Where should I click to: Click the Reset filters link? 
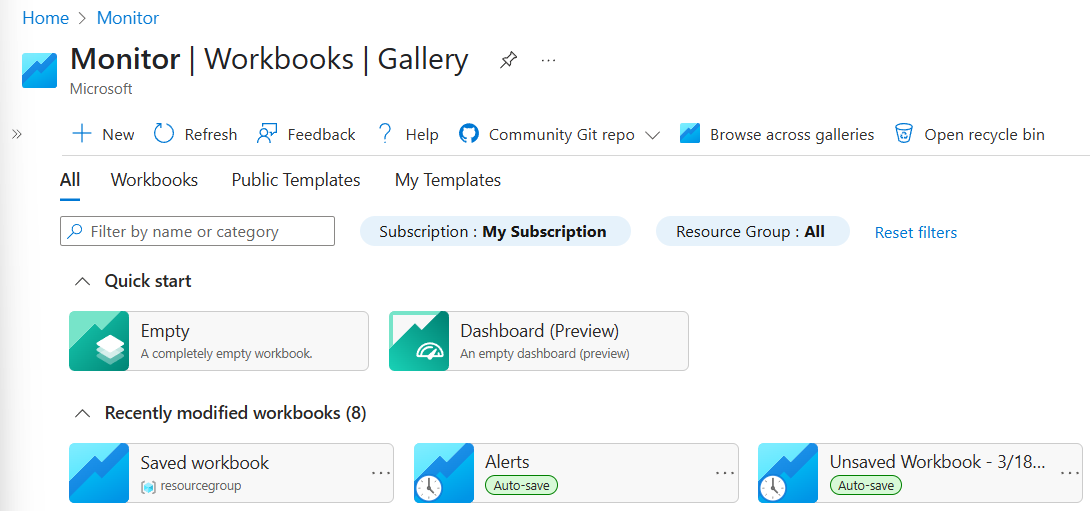915,232
